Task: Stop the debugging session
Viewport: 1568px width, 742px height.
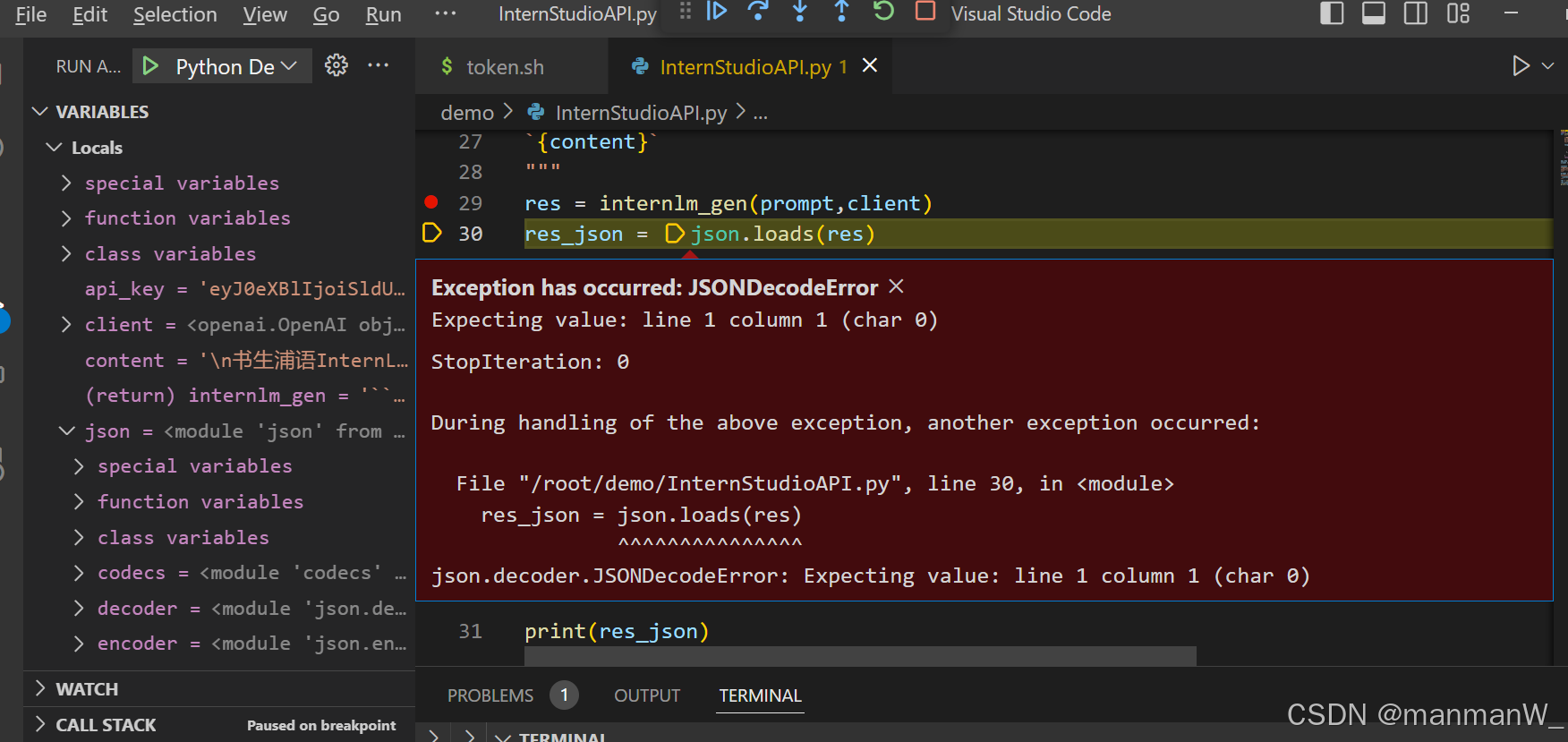Action: tap(925, 12)
